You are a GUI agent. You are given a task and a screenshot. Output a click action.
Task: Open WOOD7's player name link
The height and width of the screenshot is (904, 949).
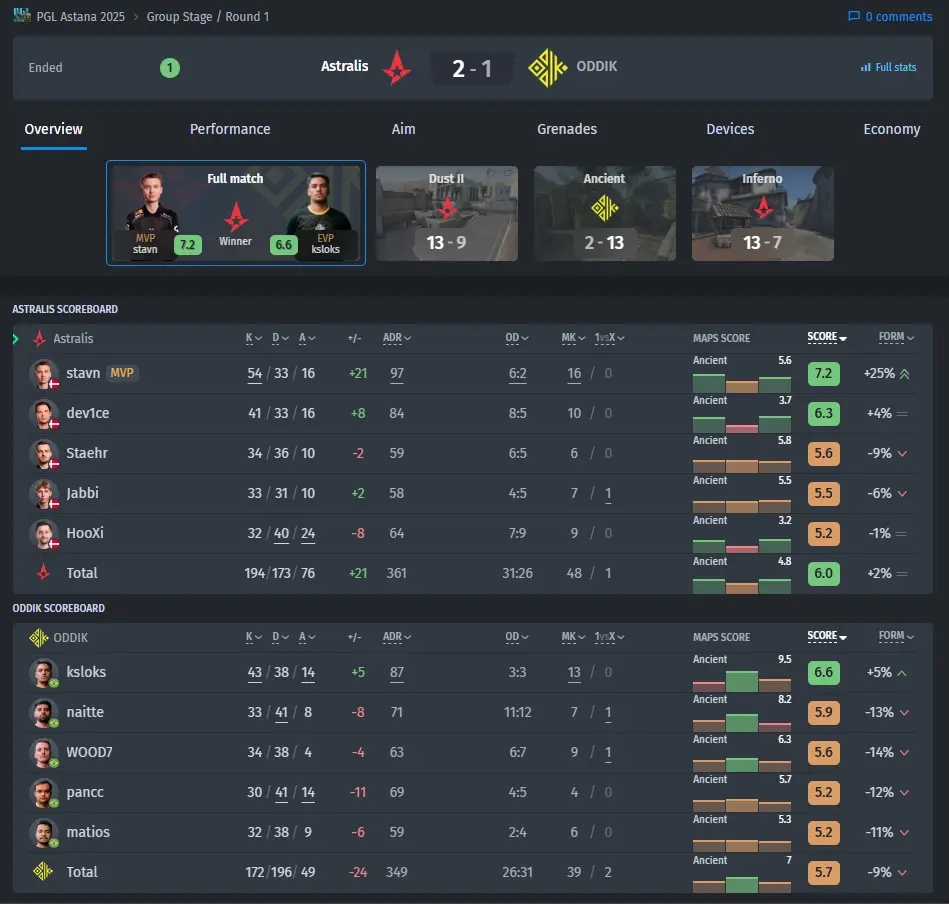[x=89, y=752]
